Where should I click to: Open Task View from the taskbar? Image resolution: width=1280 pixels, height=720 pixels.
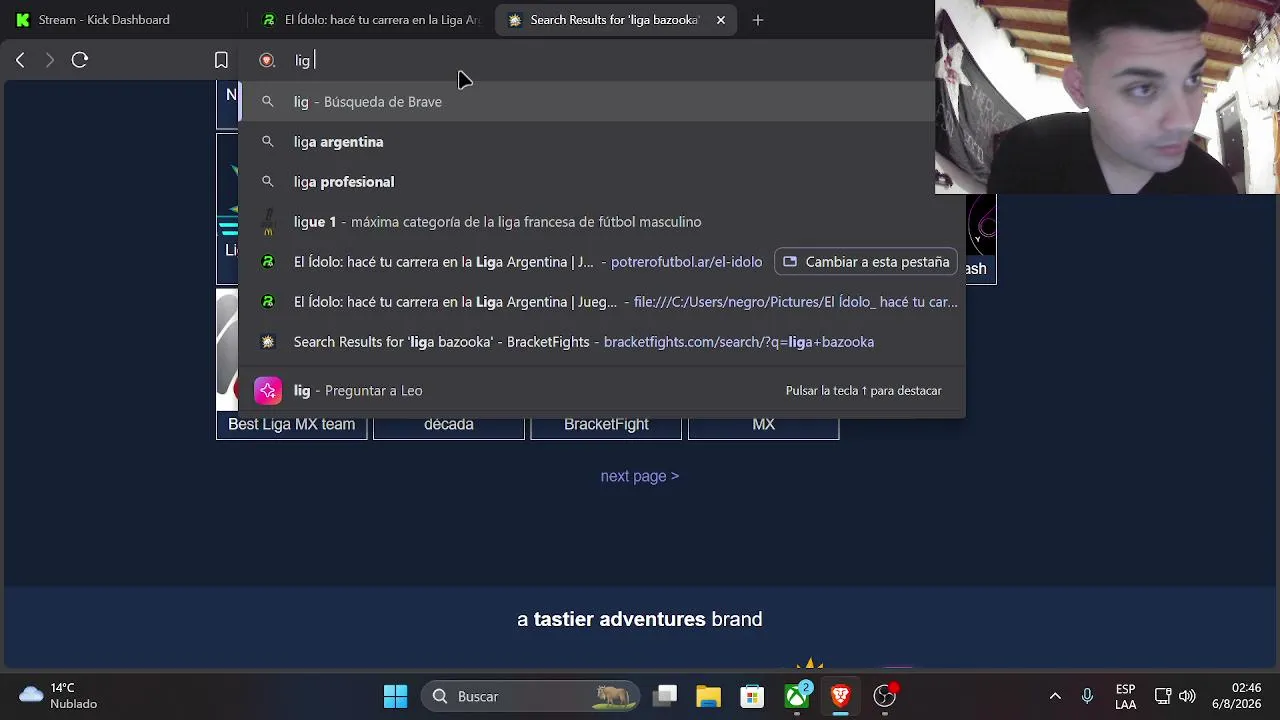pos(666,696)
